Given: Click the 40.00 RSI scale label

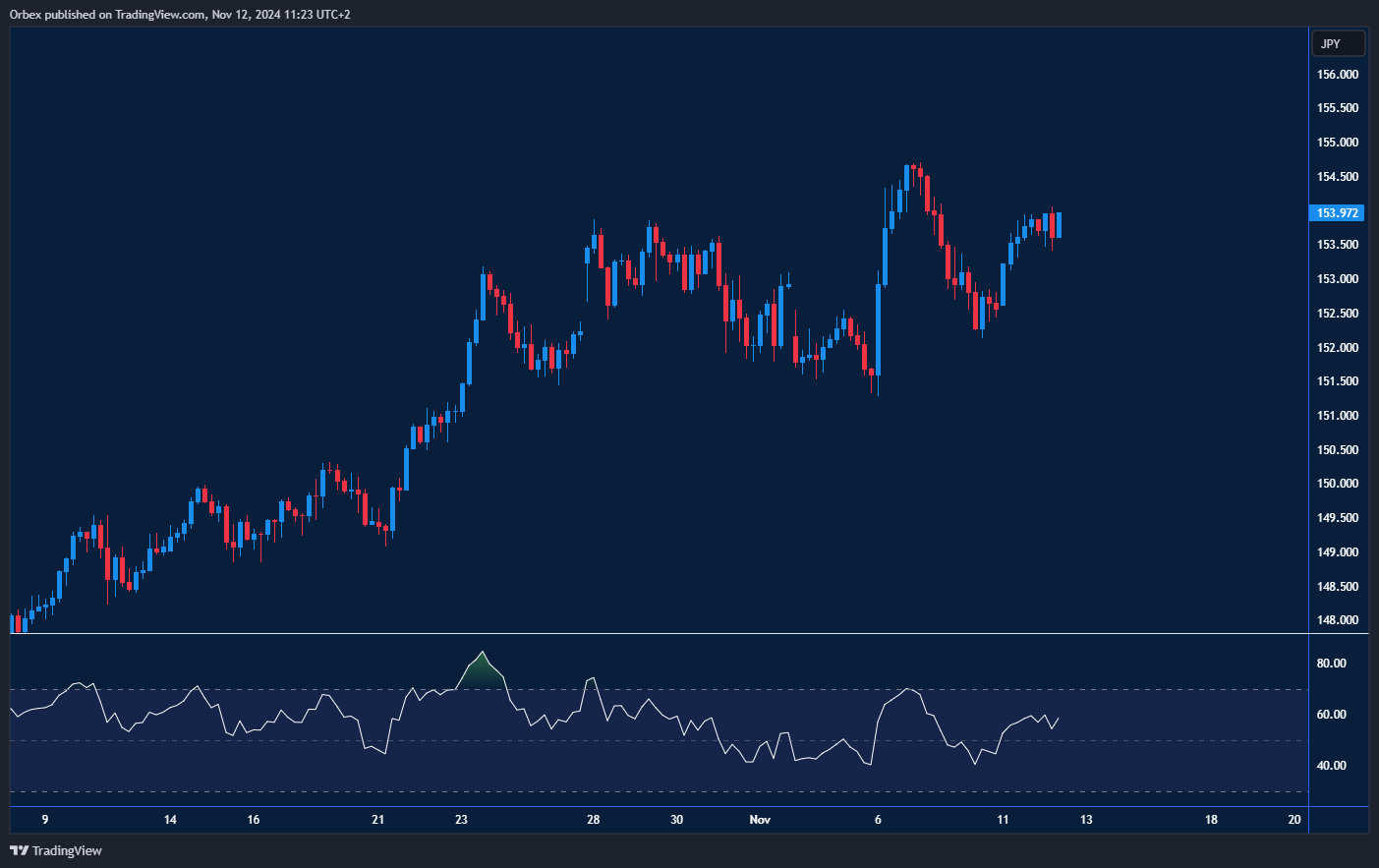Looking at the screenshot, I should click(x=1331, y=766).
